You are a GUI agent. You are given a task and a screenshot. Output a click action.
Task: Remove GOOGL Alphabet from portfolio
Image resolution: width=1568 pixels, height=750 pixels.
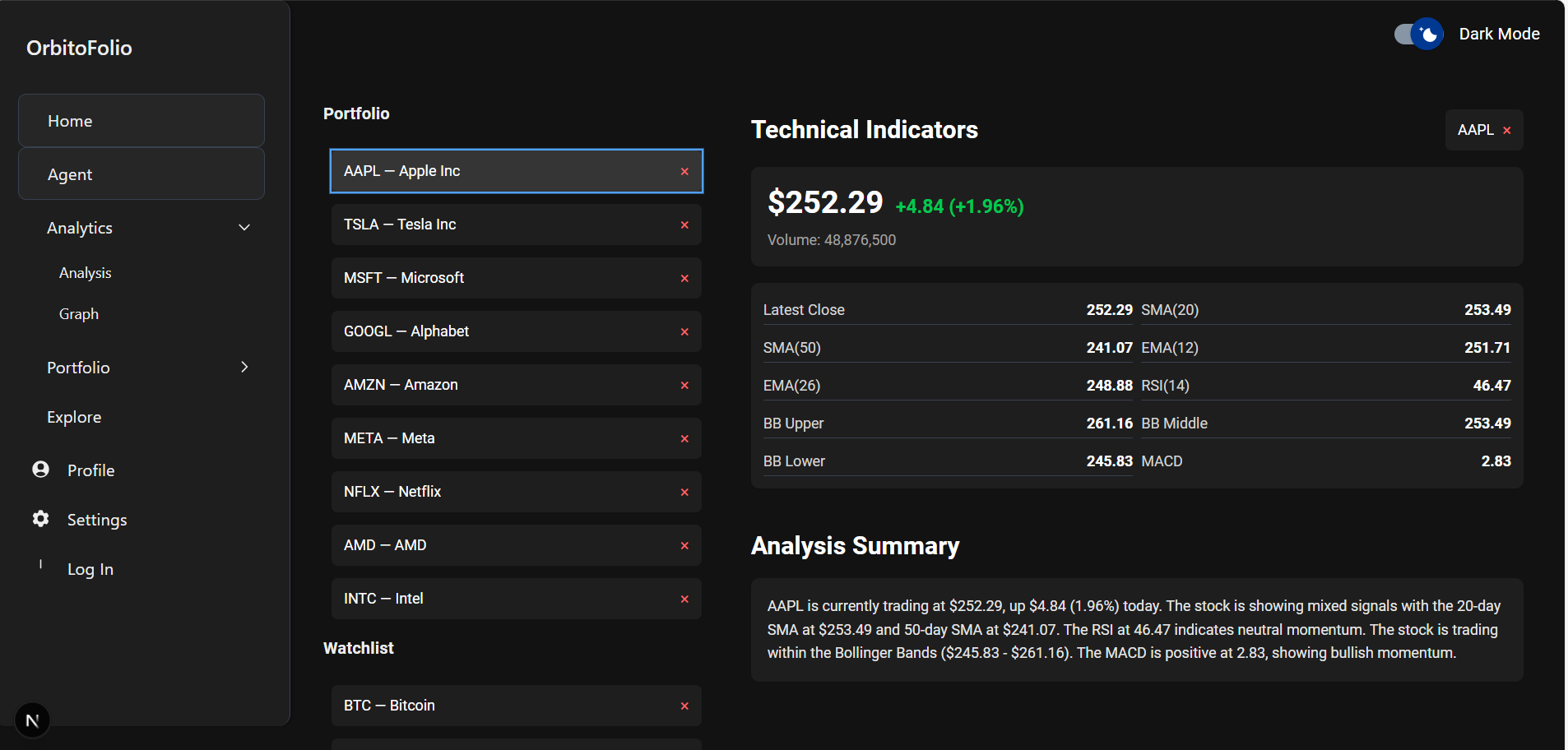click(684, 331)
